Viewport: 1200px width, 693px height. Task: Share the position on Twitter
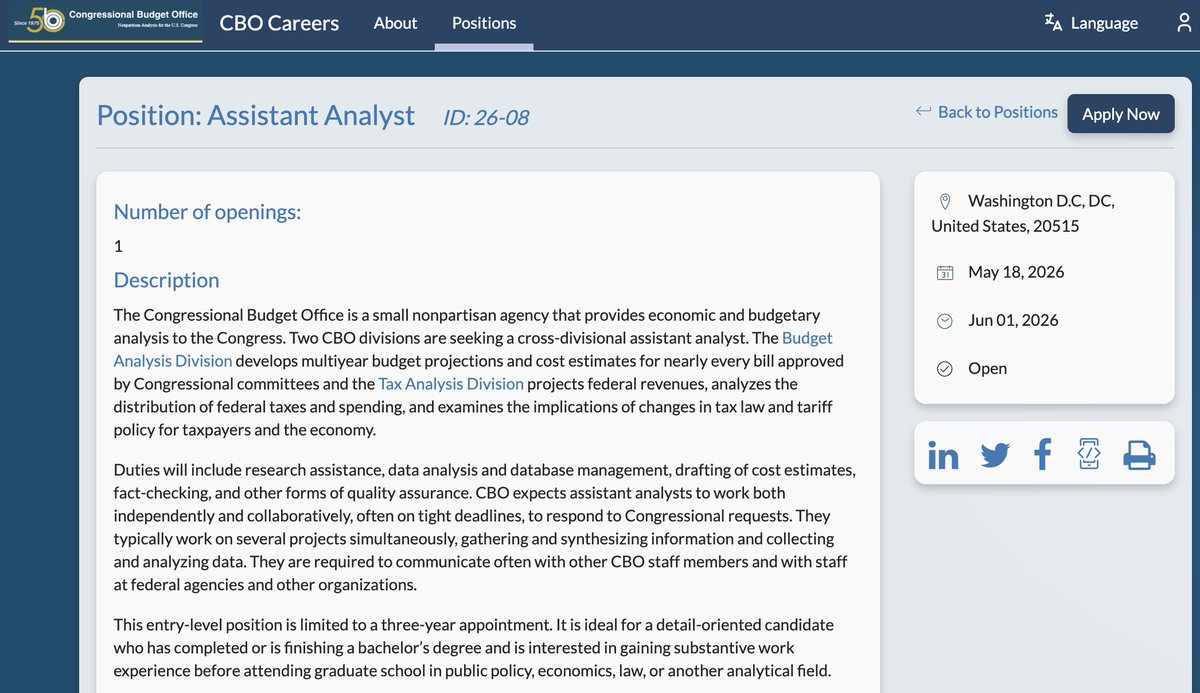pyautogui.click(x=995, y=455)
